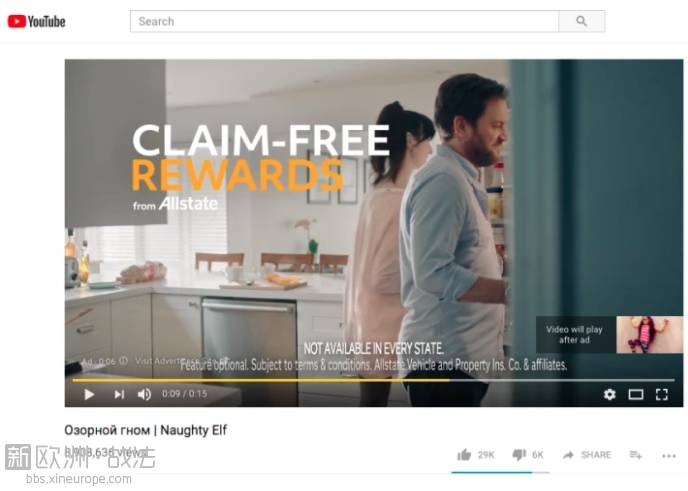688x491 pixels.
Task: Seek on the yellow ad progress bar
Action: coord(373,380)
